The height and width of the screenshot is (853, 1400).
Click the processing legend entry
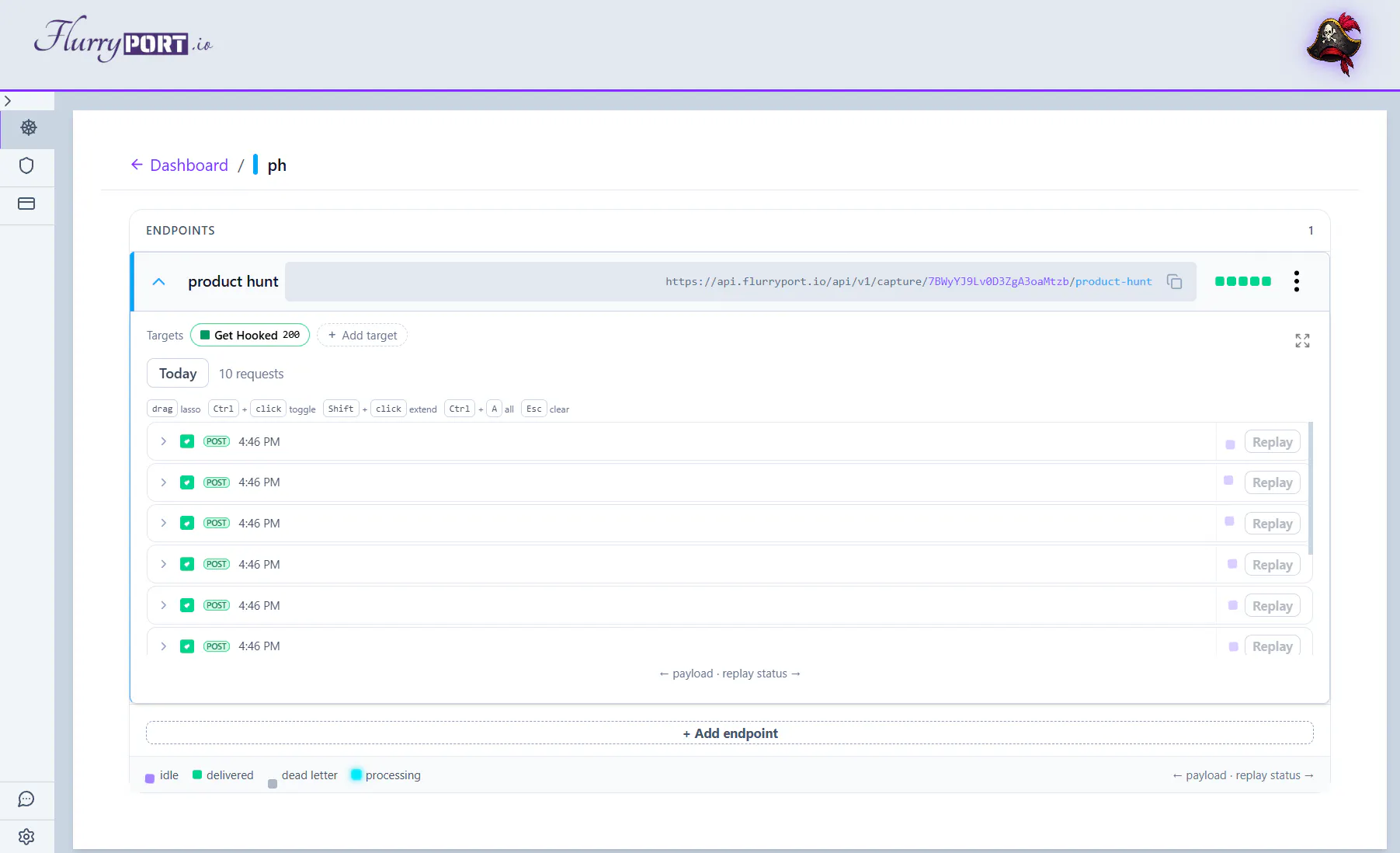click(386, 775)
